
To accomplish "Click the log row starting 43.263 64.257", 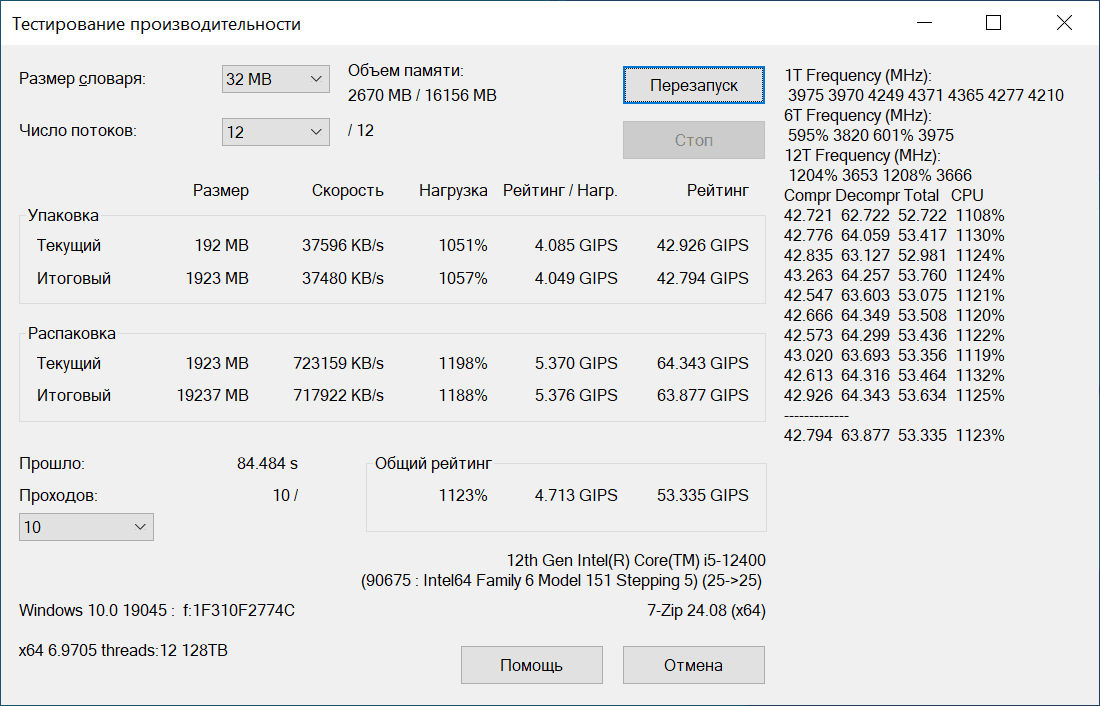I will [x=894, y=276].
